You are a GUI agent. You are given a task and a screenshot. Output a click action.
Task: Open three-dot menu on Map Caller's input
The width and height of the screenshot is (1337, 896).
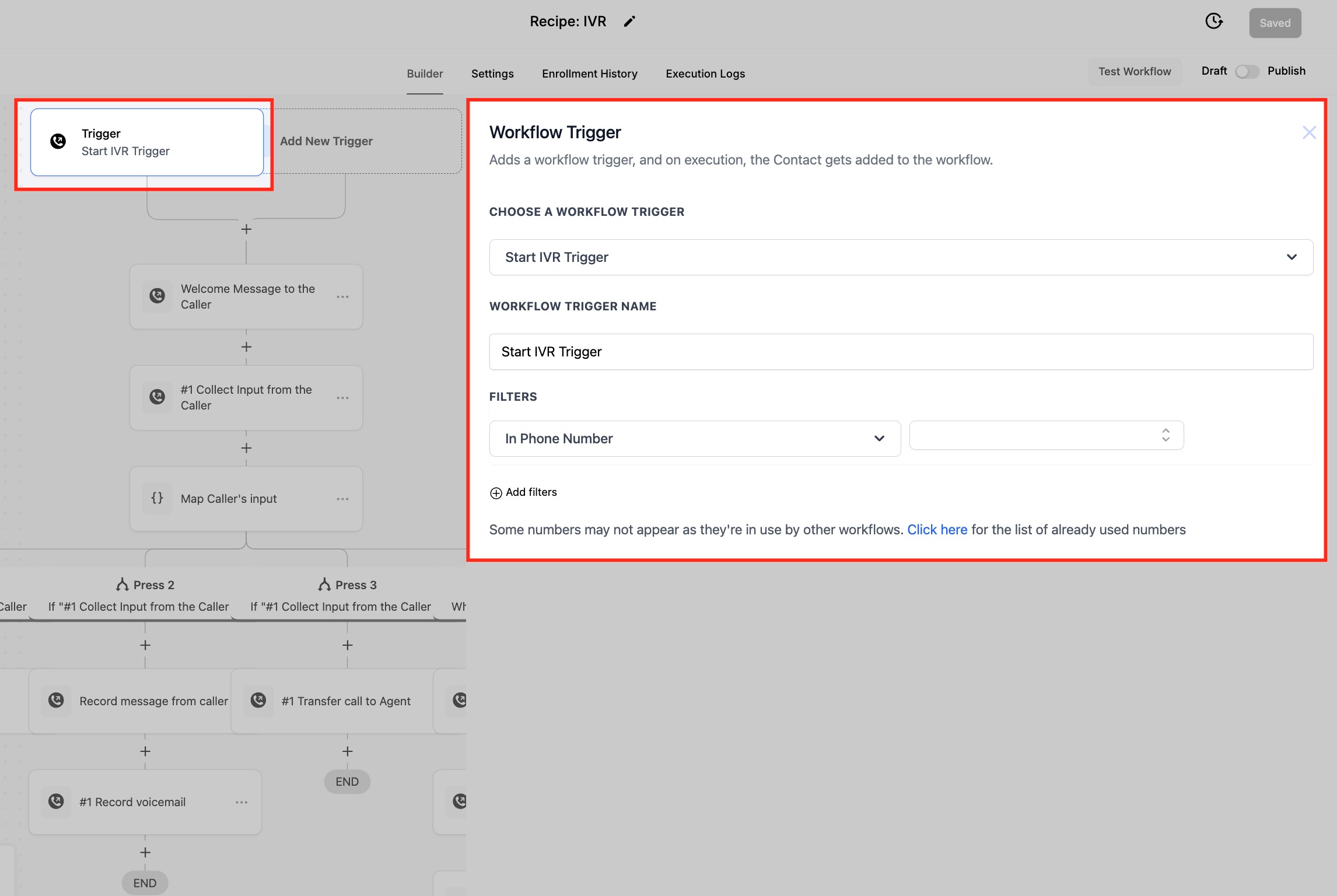(342, 499)
